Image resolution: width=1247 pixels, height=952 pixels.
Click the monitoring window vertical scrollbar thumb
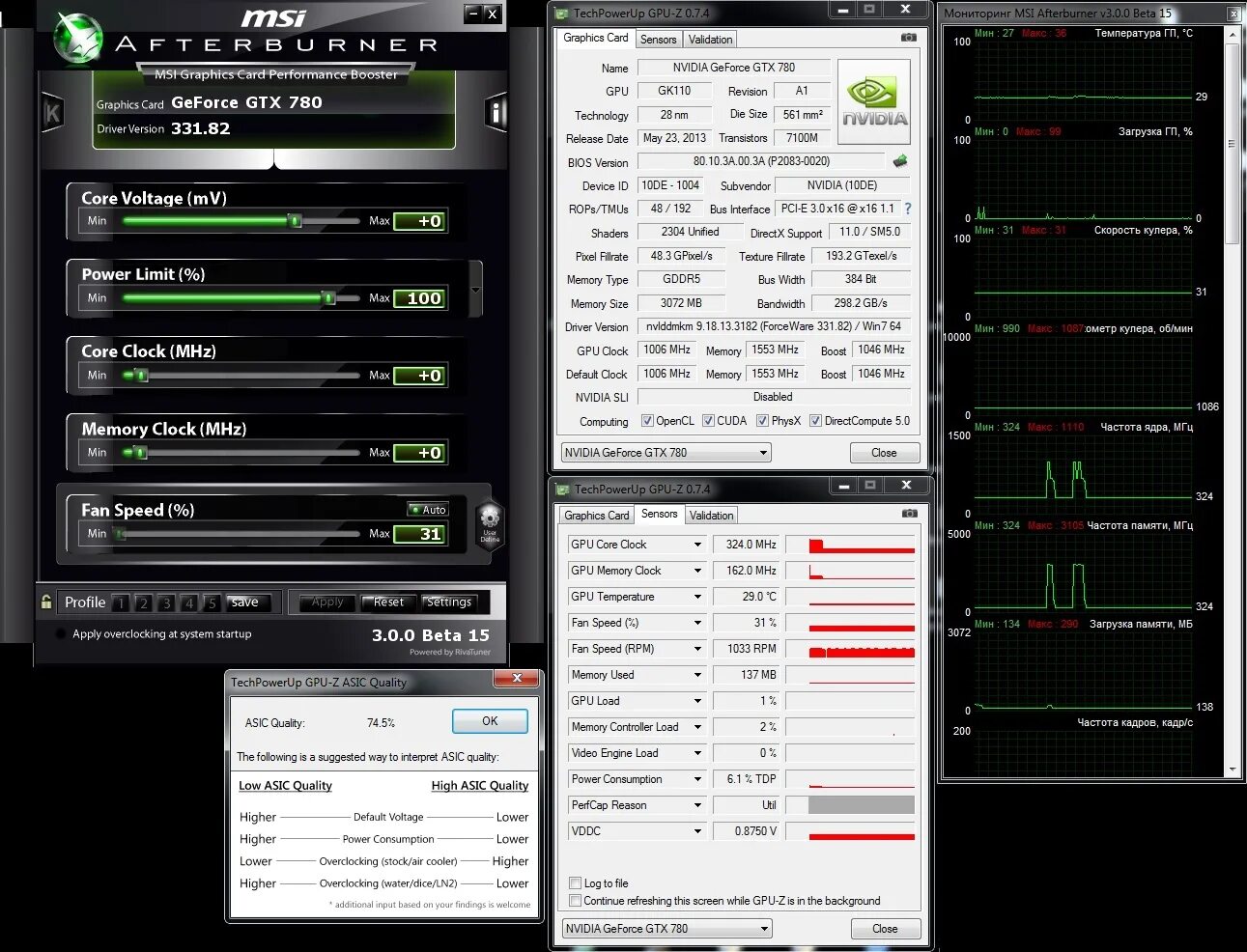(1232, 143)
